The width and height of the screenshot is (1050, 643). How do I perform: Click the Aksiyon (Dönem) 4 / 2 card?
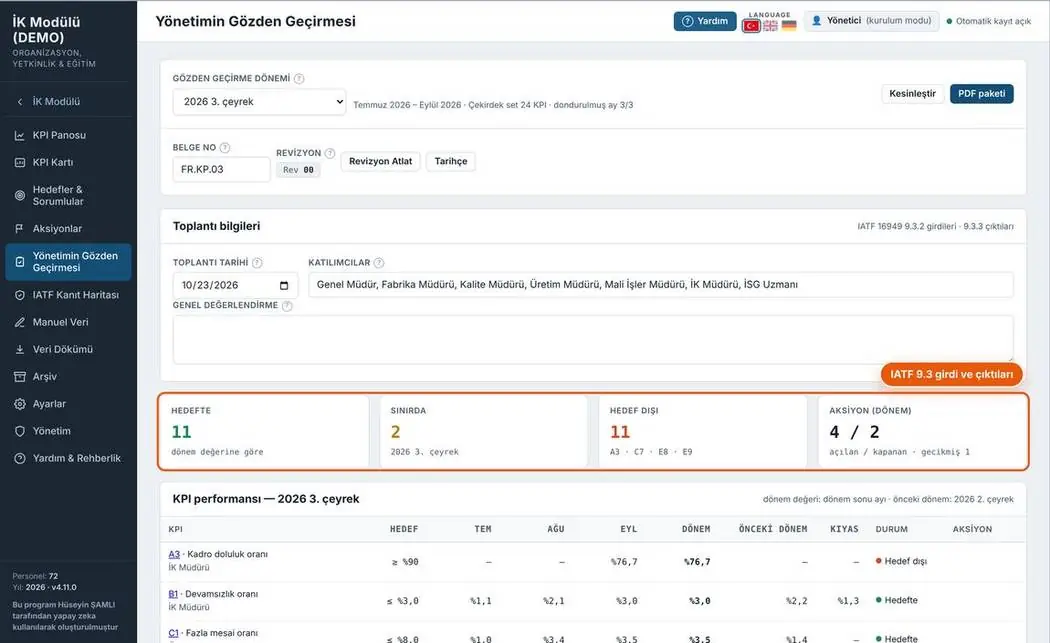point(922,431)
